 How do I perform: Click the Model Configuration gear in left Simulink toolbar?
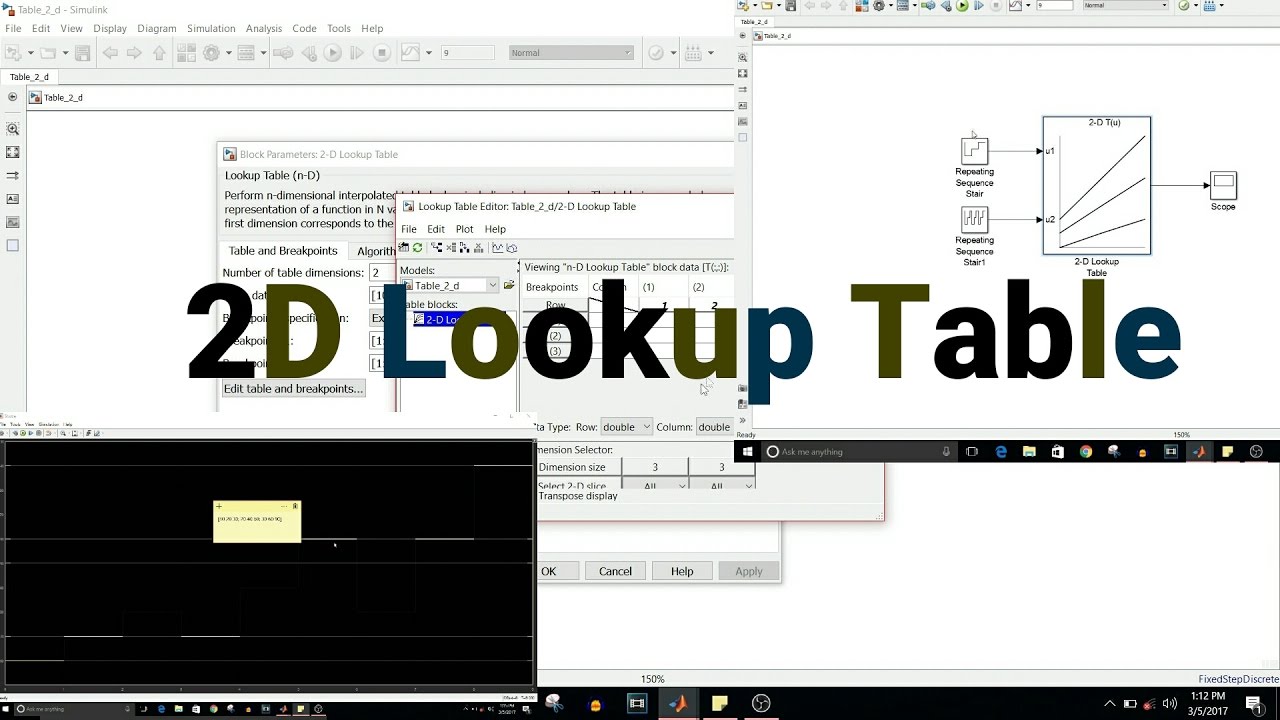[211, 53]
